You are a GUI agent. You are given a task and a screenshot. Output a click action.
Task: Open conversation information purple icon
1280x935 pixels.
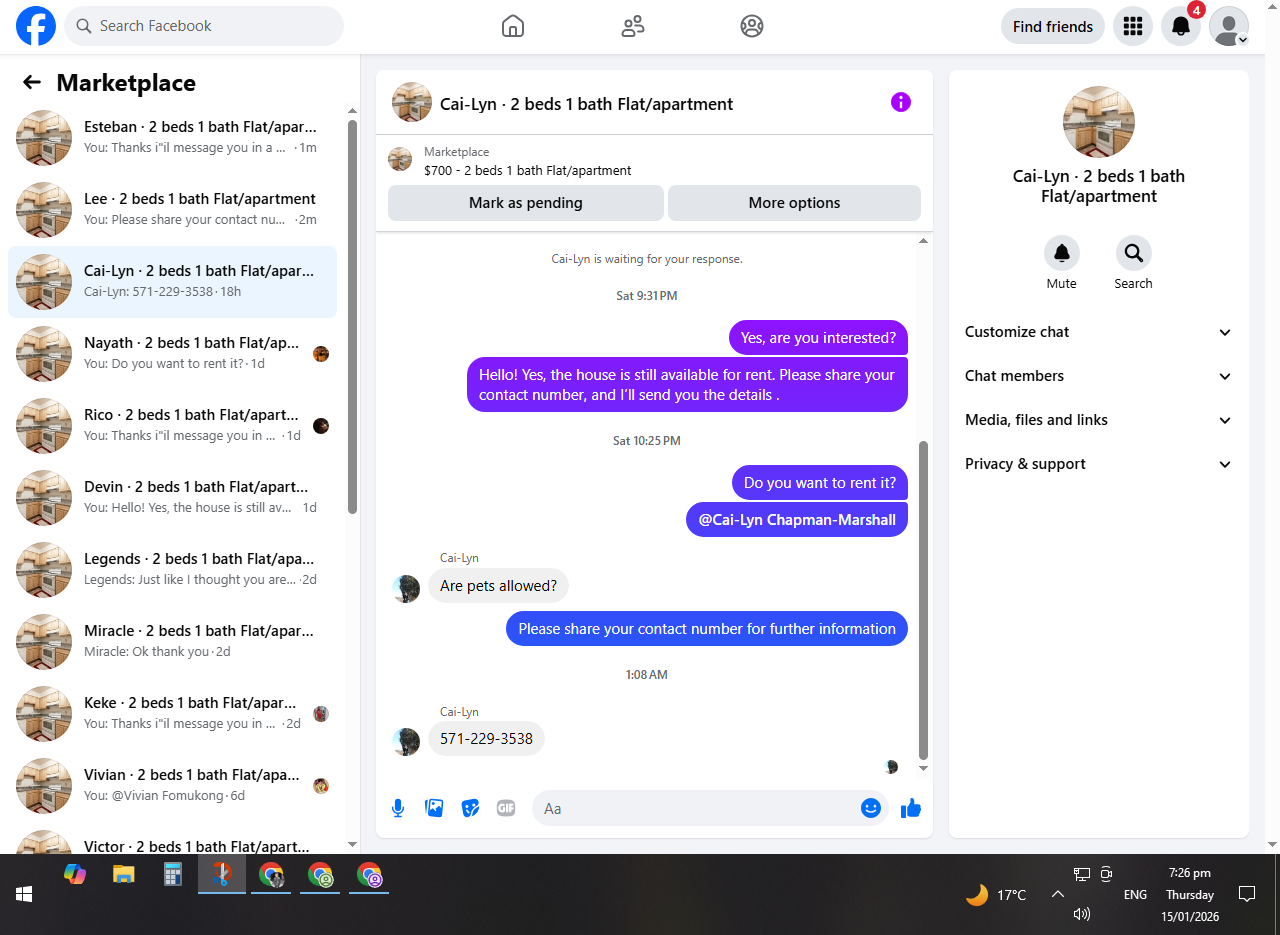(901, 102)
